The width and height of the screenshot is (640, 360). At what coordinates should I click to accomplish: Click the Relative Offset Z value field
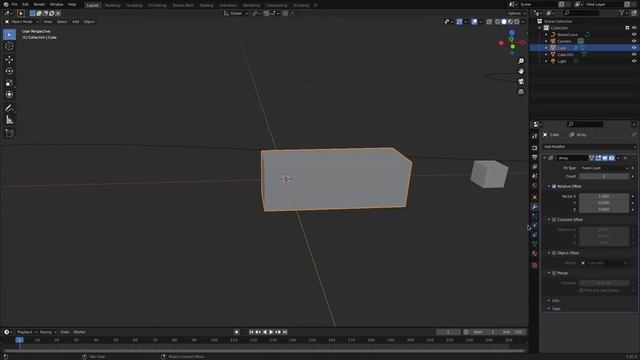pyautogui.click(x=604, y=209)
